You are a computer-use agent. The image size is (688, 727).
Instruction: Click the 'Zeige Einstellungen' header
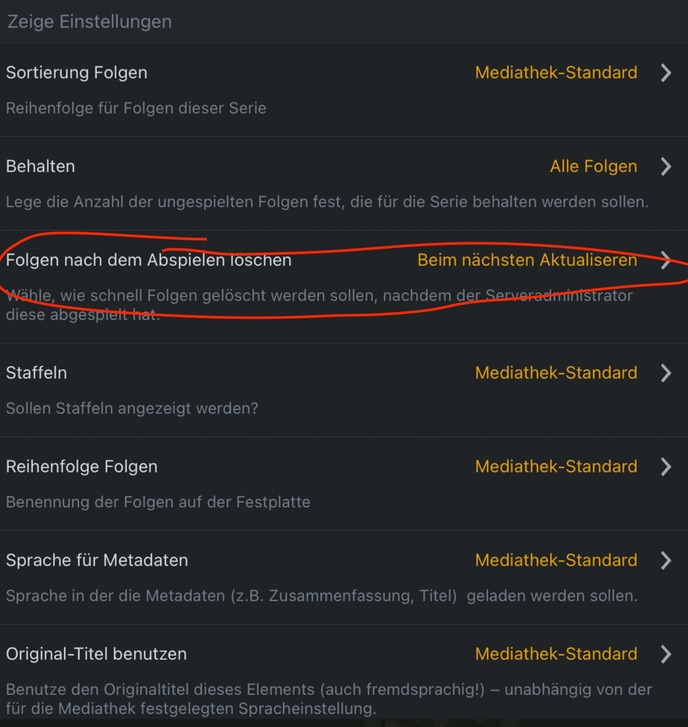coord(89,21)
